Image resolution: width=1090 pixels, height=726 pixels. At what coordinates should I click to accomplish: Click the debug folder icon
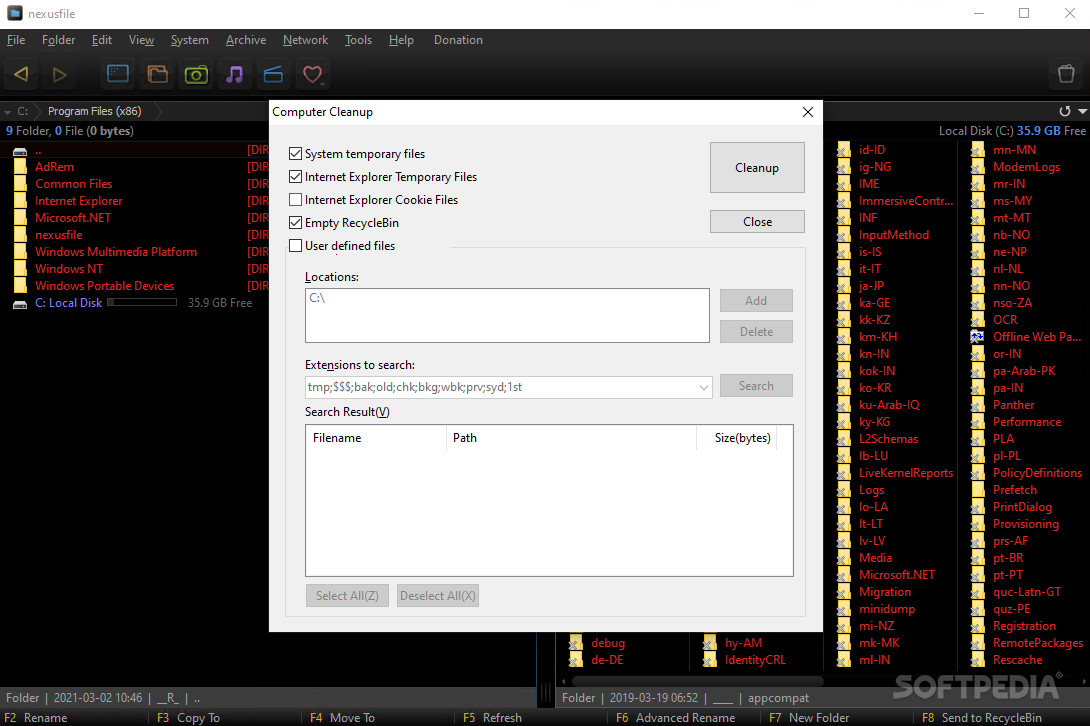pyautogui.click(x=575, y=643)
